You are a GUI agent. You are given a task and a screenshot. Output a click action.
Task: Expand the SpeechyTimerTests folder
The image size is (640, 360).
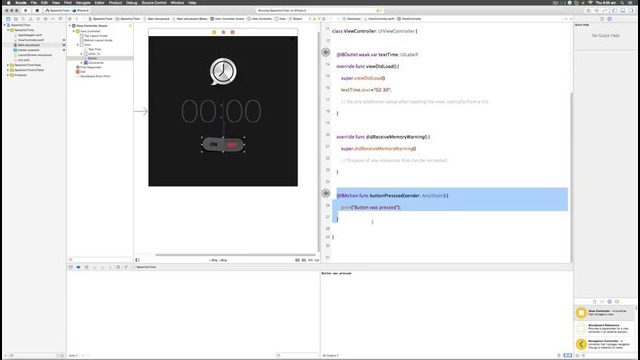pos(8,65)
